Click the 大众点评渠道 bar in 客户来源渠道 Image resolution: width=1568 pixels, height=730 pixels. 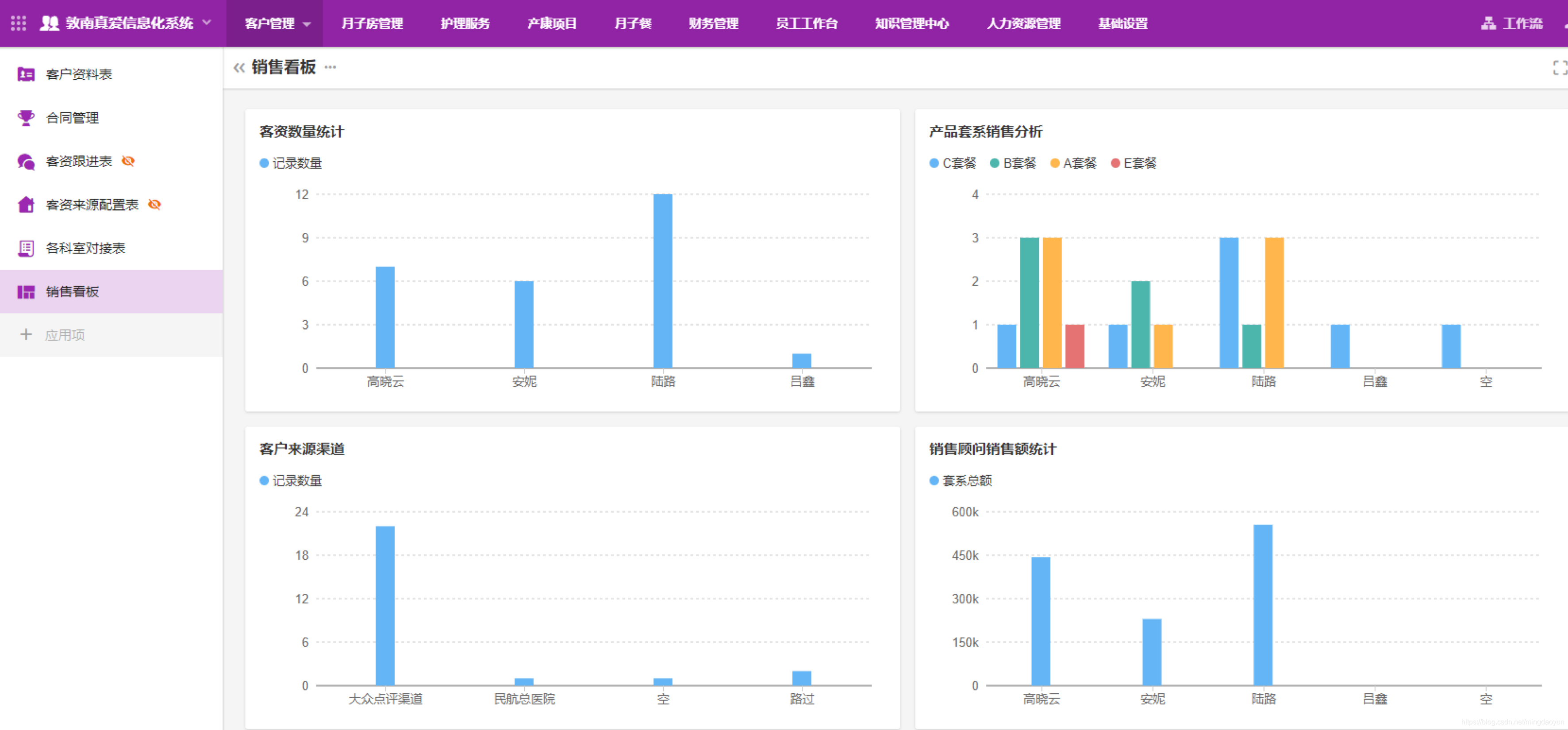pos(384,606)
